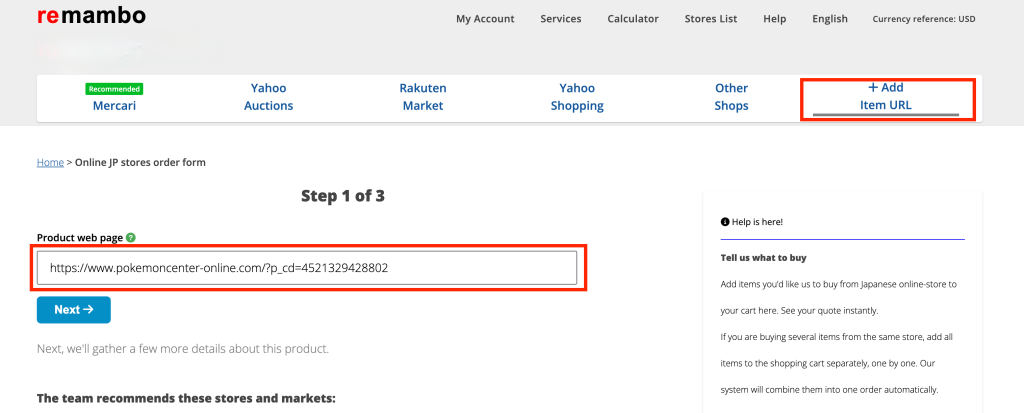Click the Add Item URL tab
This screenshot has height=413, width=1024.
click(x=886, y=97)
